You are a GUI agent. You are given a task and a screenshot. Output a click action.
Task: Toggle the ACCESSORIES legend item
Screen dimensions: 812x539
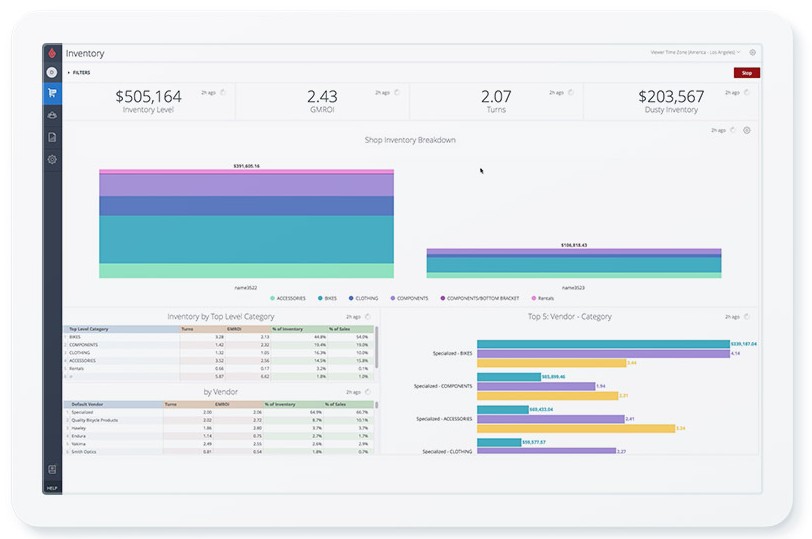[x=288, y=299]
